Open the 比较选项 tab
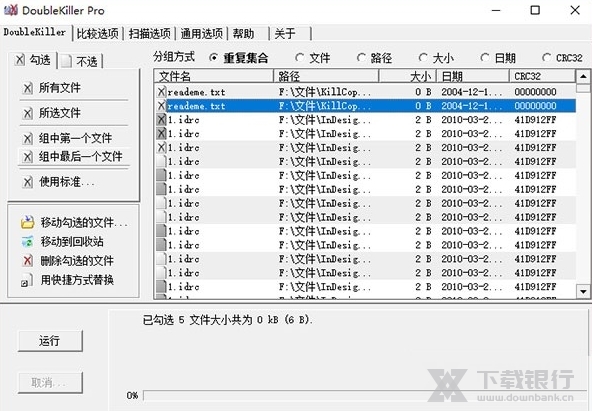The height and width of the screenshot is (411, 592). click(x=98, y=34)
